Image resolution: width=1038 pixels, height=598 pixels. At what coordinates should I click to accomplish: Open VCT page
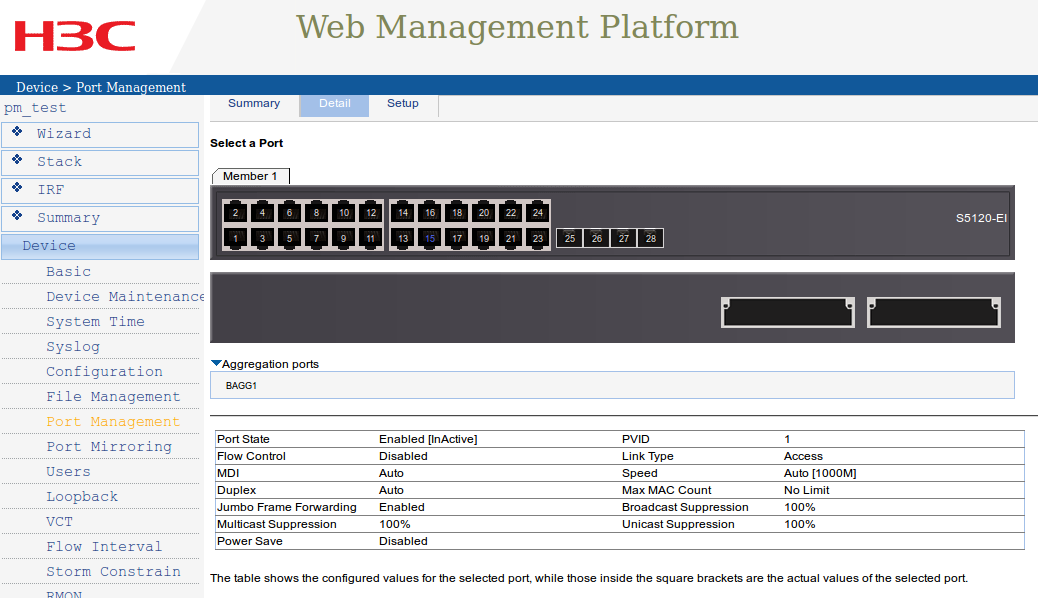coord(60,522)
